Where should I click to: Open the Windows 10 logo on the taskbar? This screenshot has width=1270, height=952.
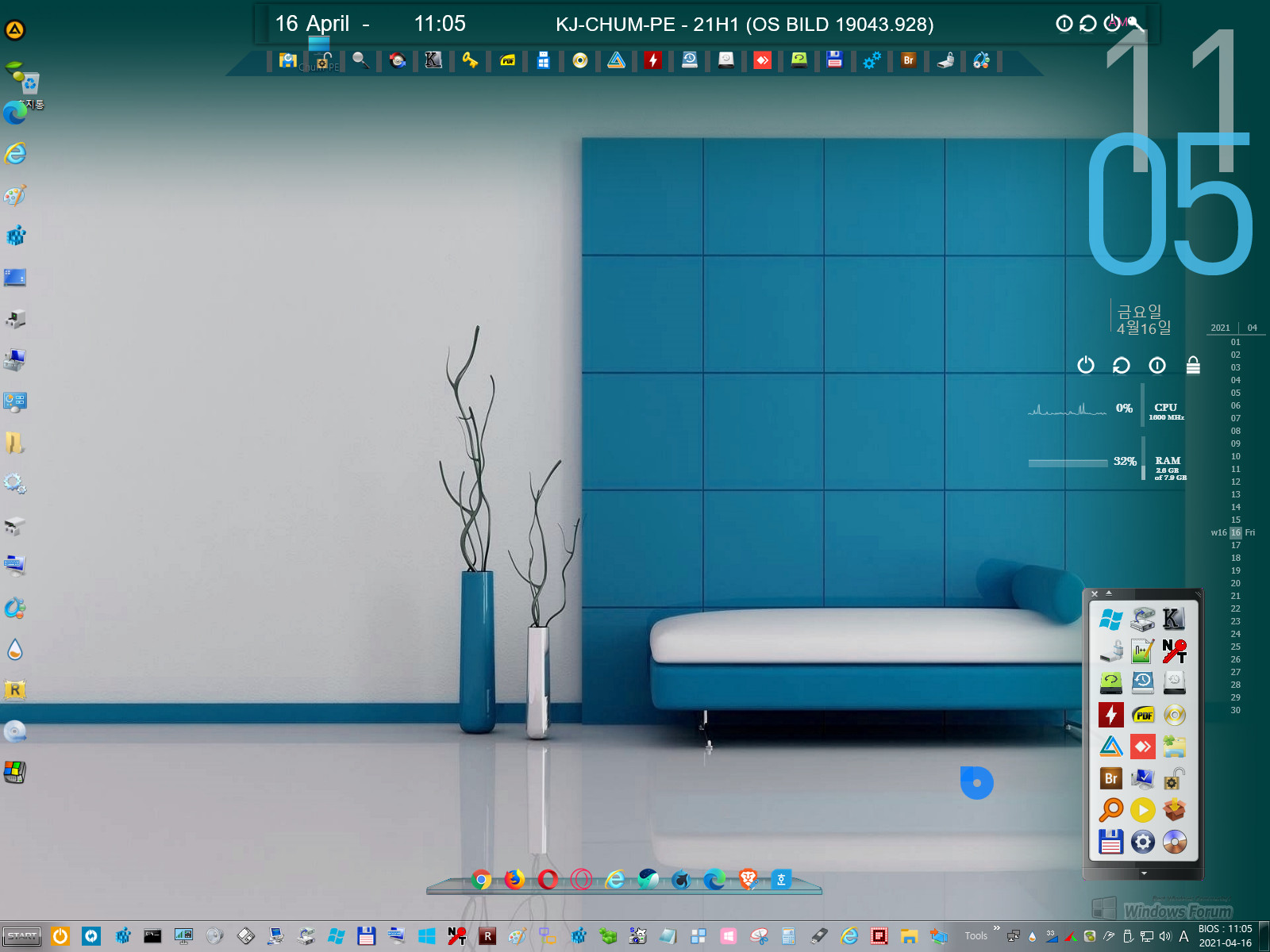(x=427, y=936)
